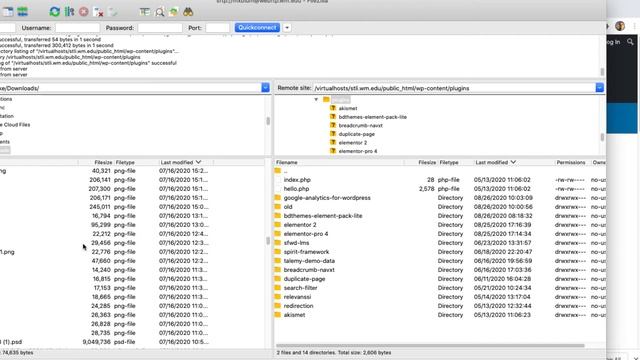Toggle the transfer queue display icon

[22, 12]
